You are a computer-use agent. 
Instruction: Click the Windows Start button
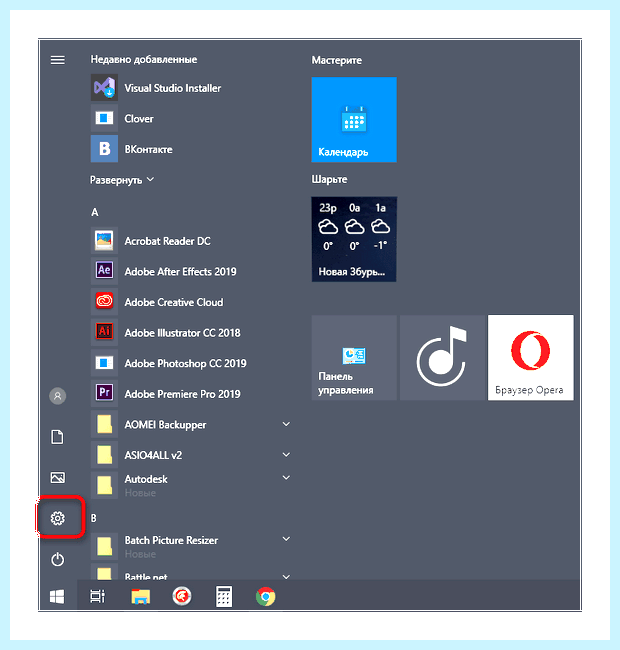(57, 597)
